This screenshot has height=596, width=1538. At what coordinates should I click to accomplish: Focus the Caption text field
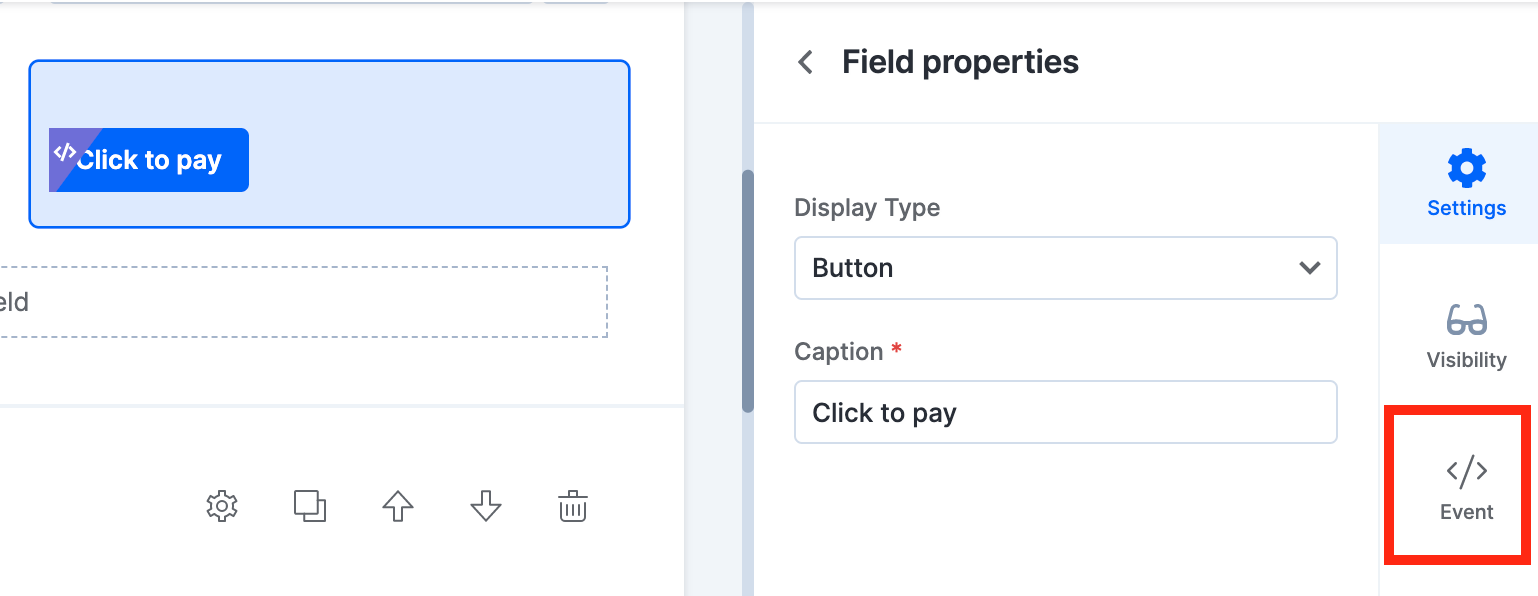(1066, 412)
